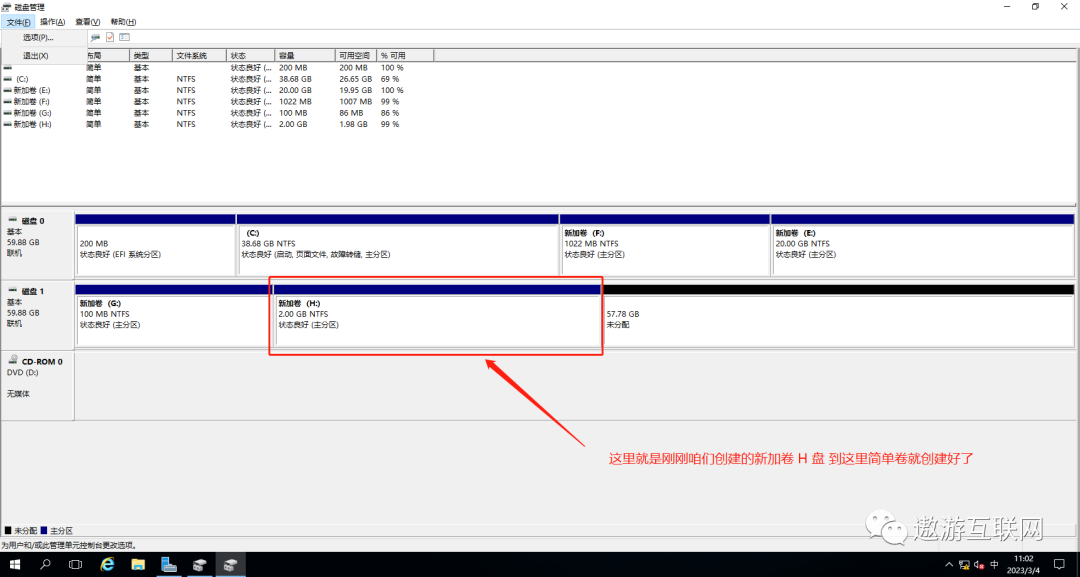
Task: Sort by the 布局 column header
Action: [107, 55]
